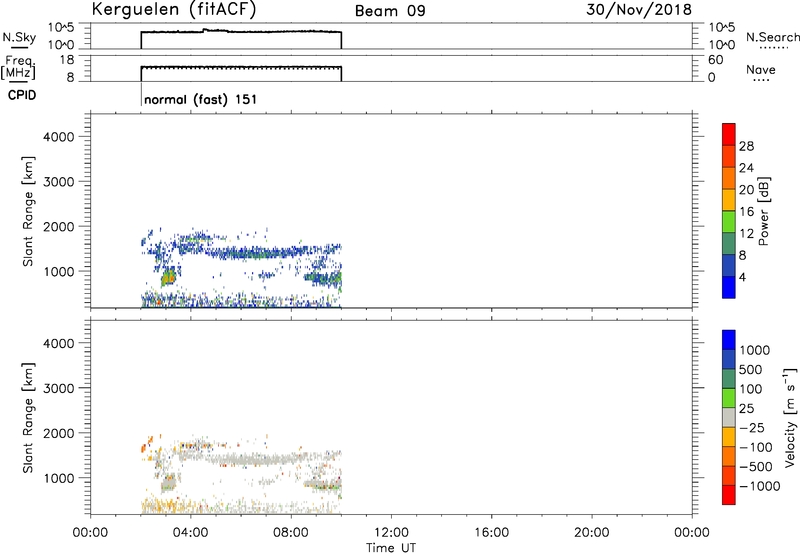
Task: Click the 'Kerguelen (fitACF)' title text
Action: coord(173,10)
